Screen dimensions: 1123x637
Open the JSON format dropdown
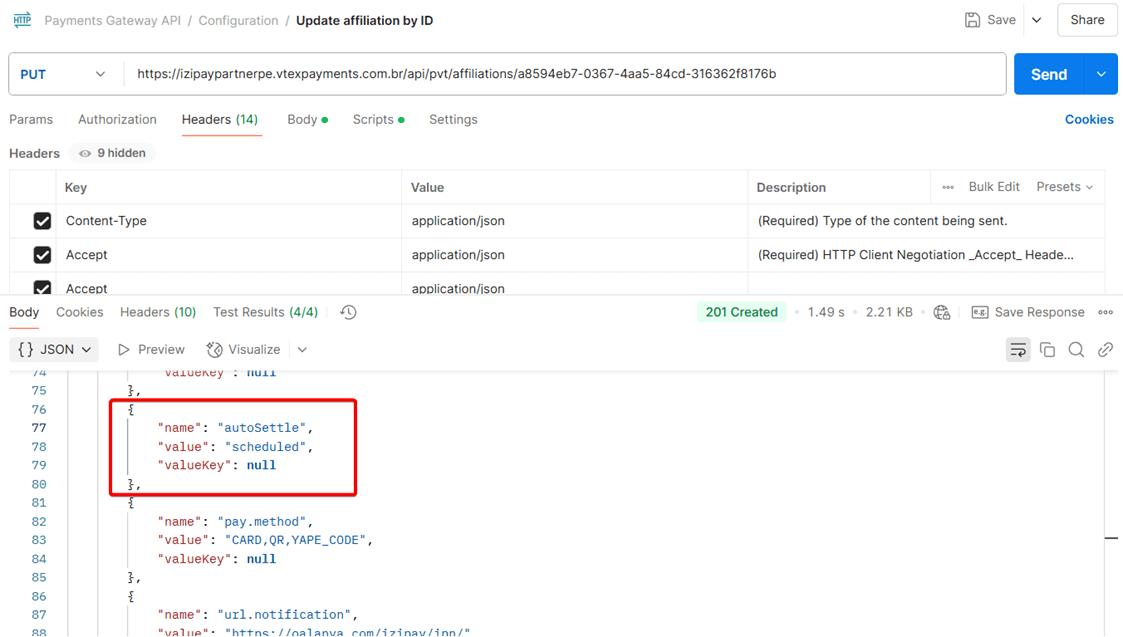click(54, 350)
